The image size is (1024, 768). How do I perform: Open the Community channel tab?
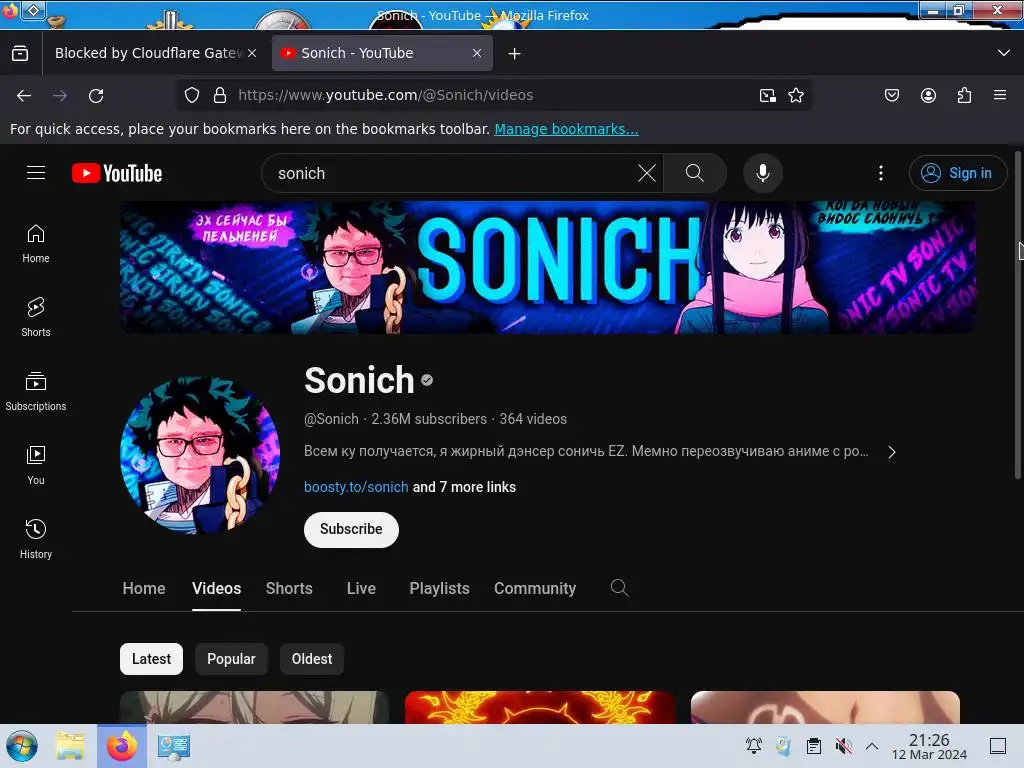point(535,588)
